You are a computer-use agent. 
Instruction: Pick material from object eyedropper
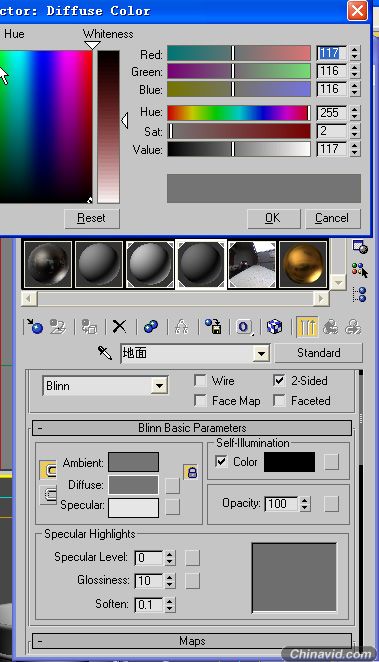105,353
